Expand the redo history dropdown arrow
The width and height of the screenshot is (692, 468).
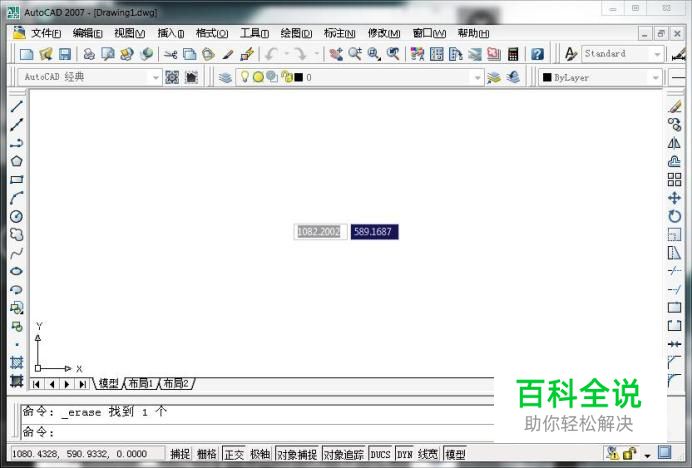[316, 54]
